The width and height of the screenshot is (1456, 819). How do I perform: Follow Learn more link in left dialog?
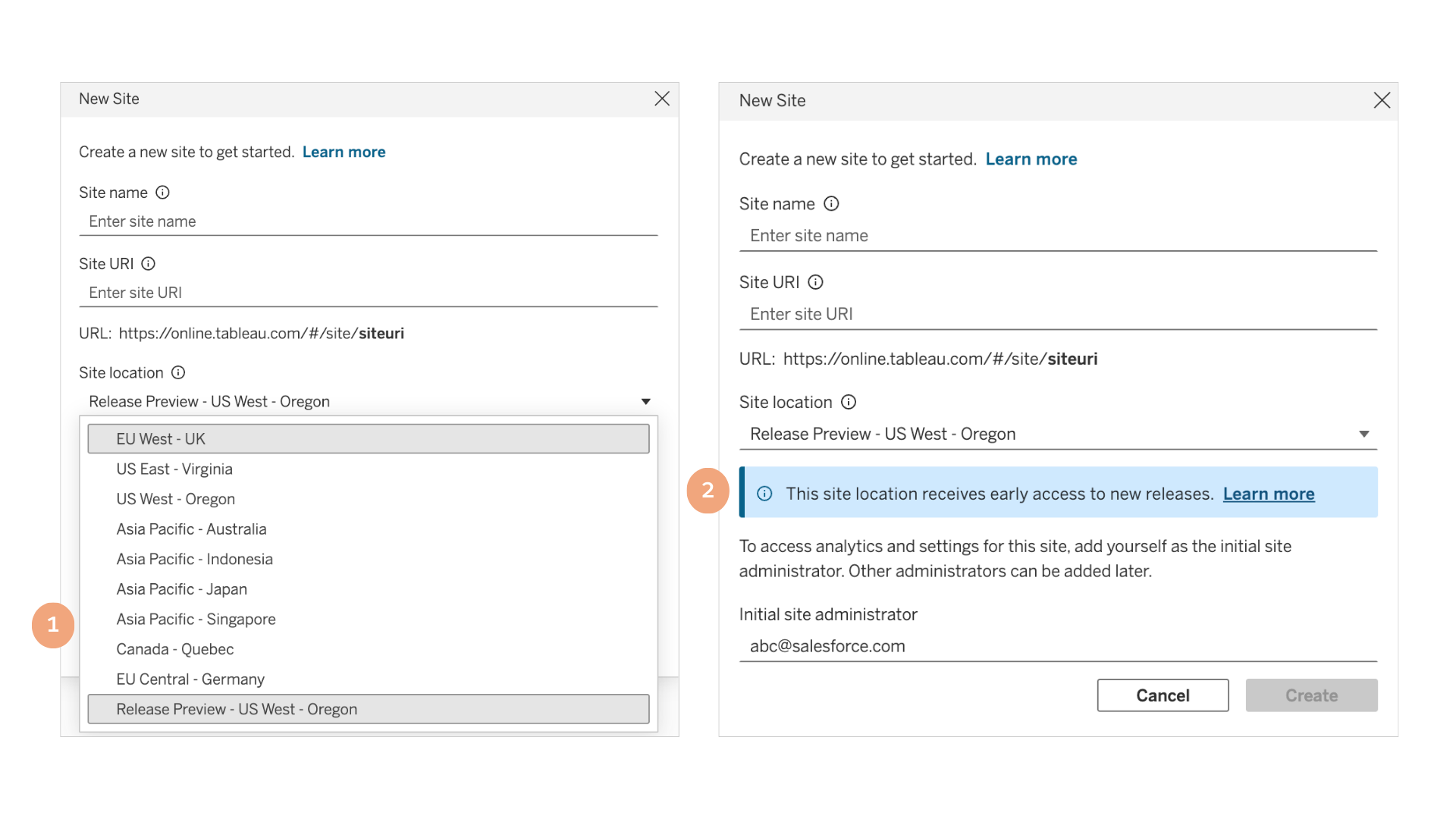(x=344, y=152)
